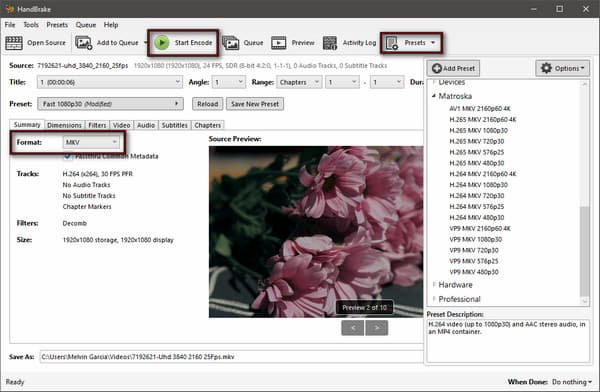Click the Add Preset button label
The height and width of the screenshot is (392, 600).
pyautogui.click(x=459, y=68)
